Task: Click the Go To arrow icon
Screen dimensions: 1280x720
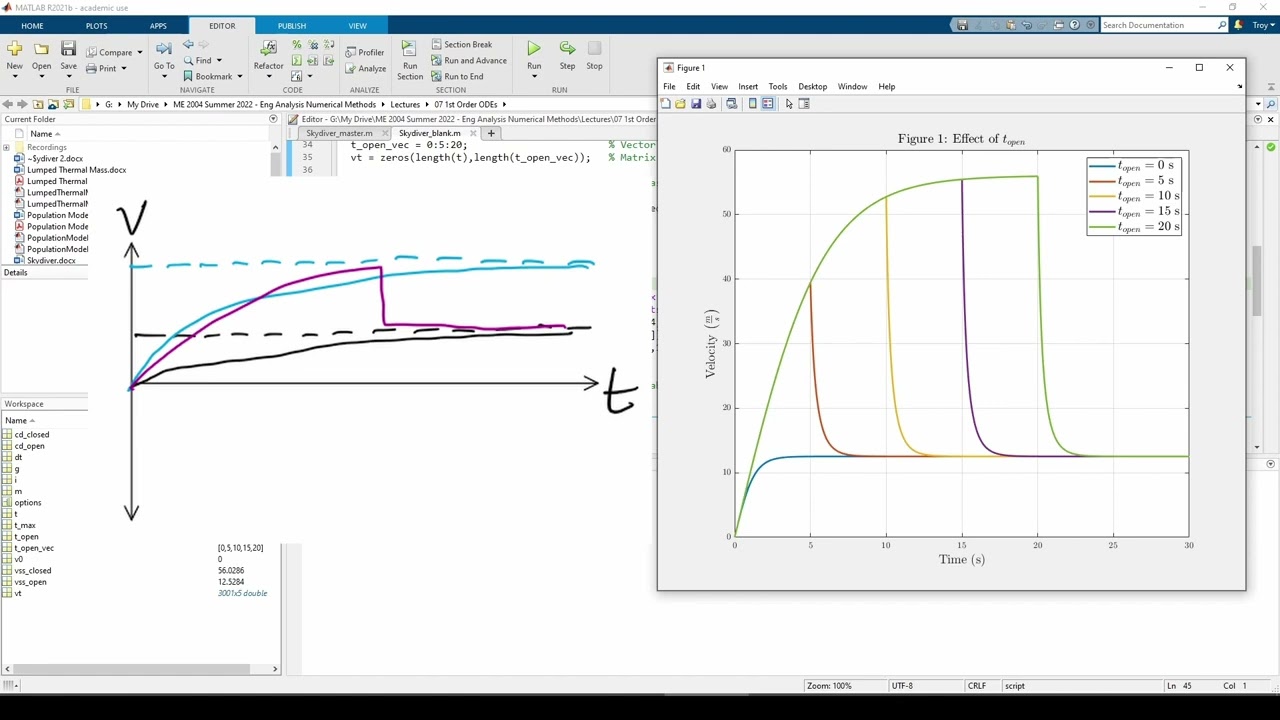Action: (x=163, y=48)
